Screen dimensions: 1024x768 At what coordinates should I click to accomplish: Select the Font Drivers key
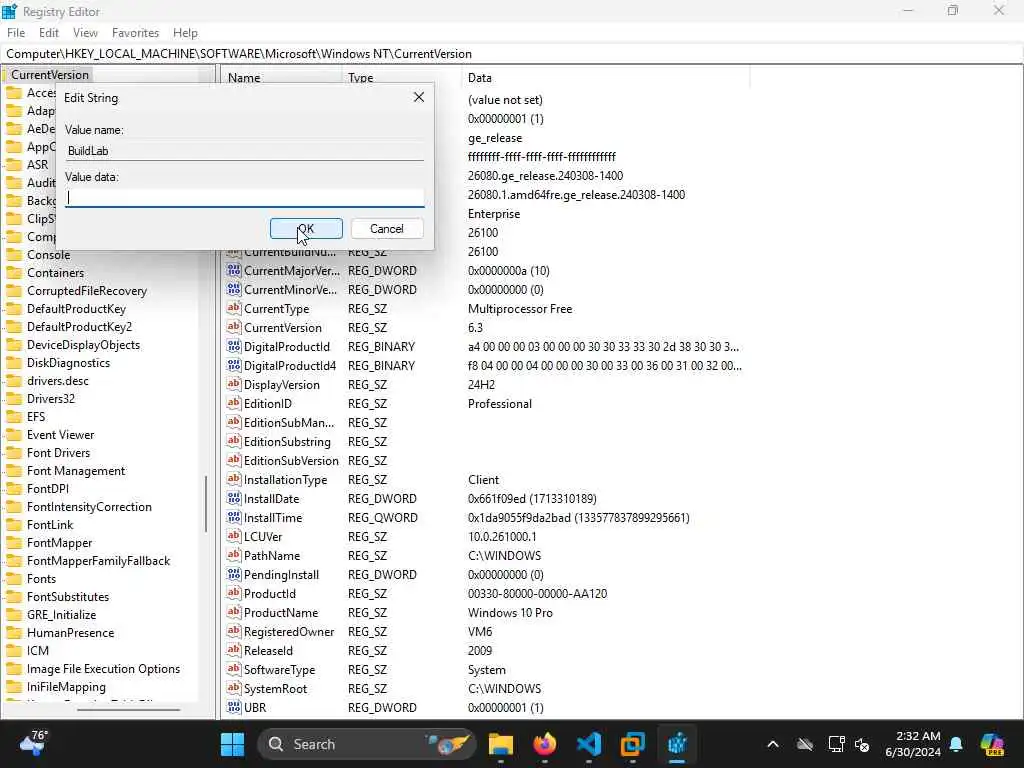pyautogui.click(x=58, y=453)
